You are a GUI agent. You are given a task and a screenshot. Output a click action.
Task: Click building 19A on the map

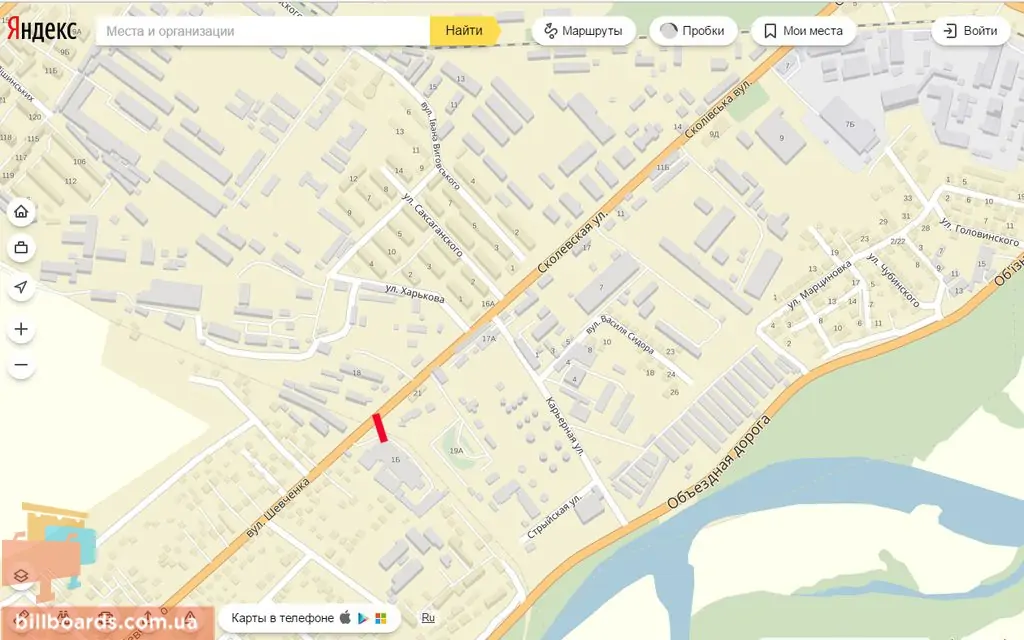[x=456, y=451]
